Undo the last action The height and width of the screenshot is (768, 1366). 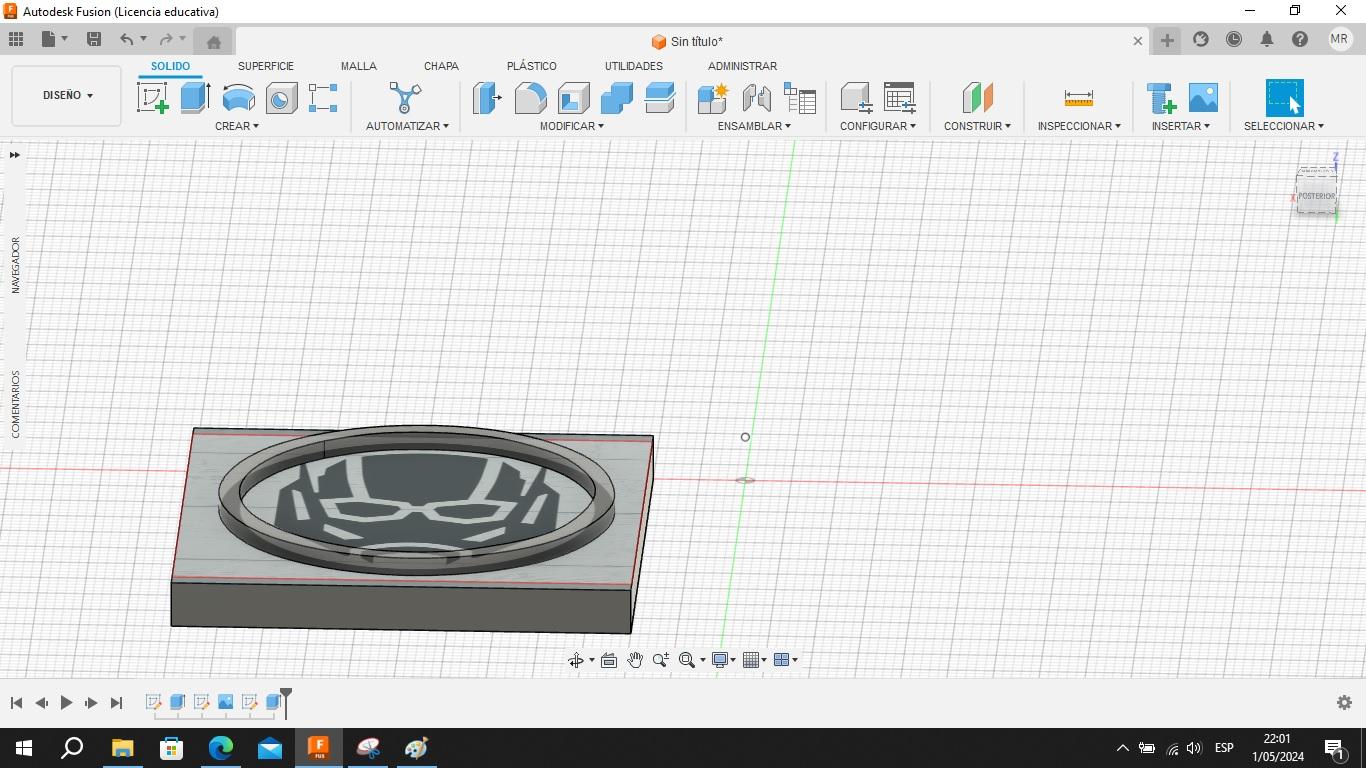click(x=126, y=39)
